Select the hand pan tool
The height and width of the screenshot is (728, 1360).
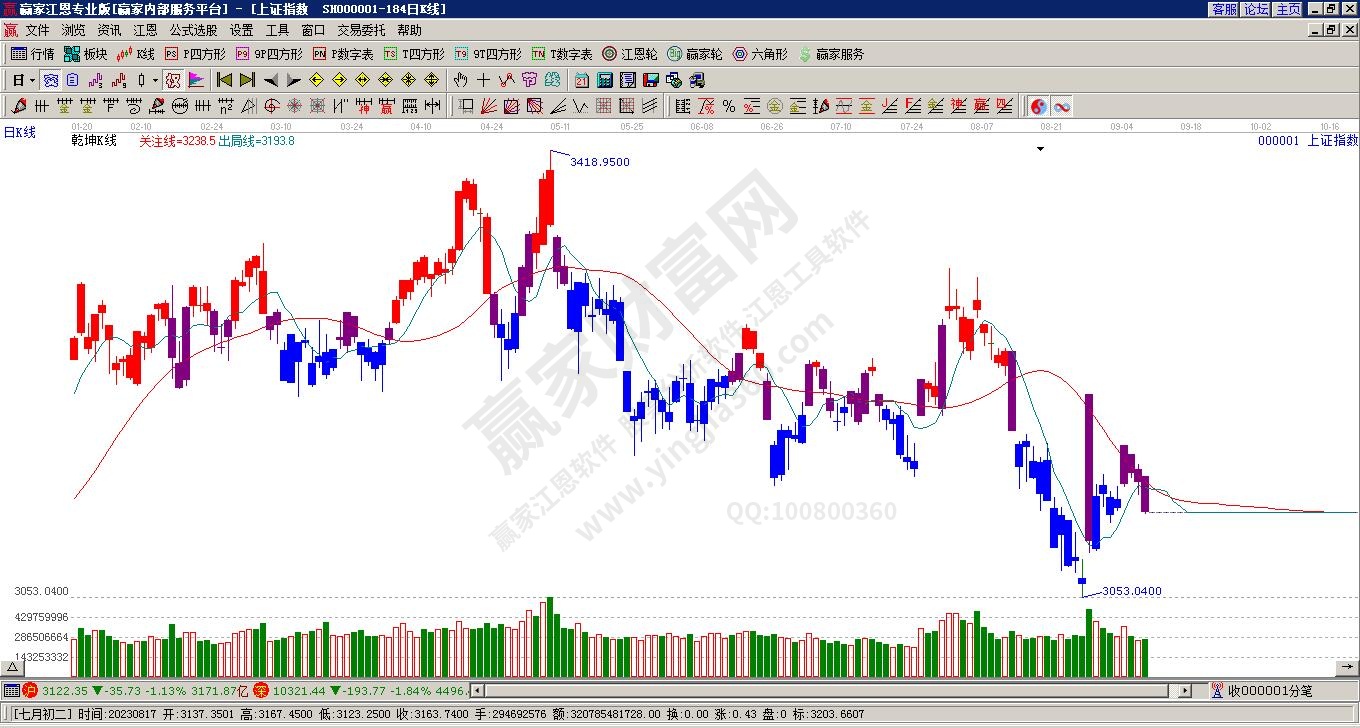point(460,80)
